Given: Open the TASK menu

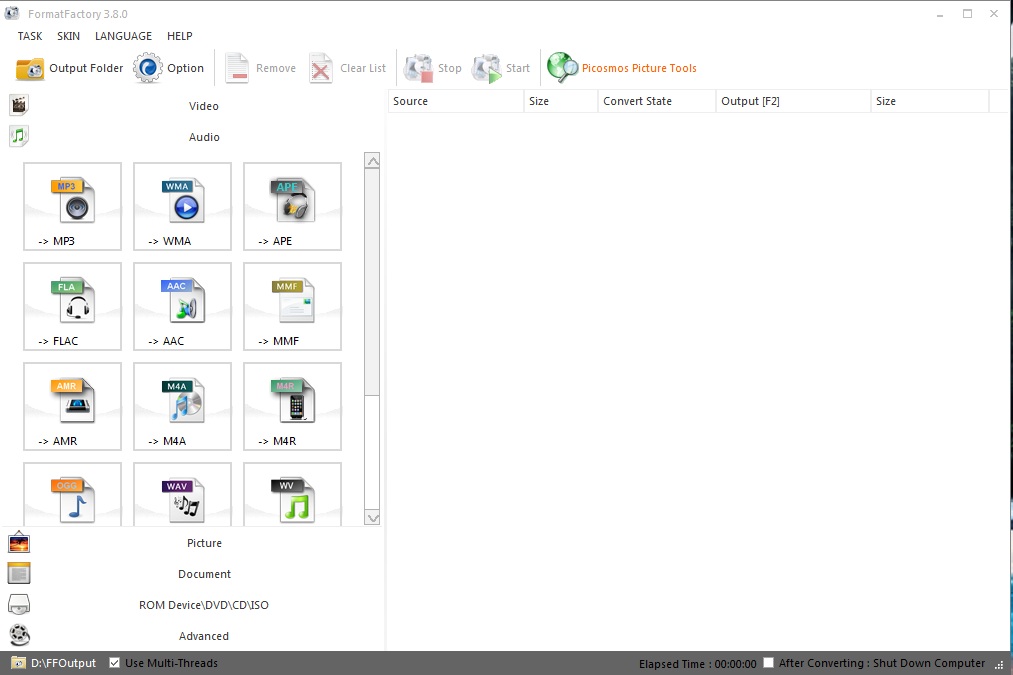Looking at the screenshot, I should 30,36.
